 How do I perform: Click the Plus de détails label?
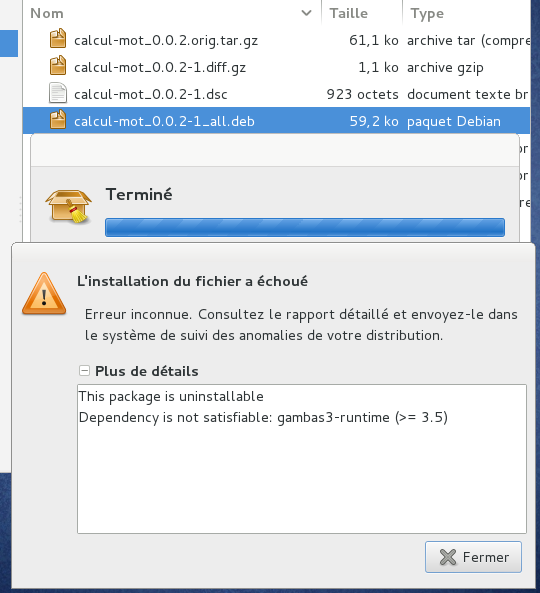coord(147,371)
